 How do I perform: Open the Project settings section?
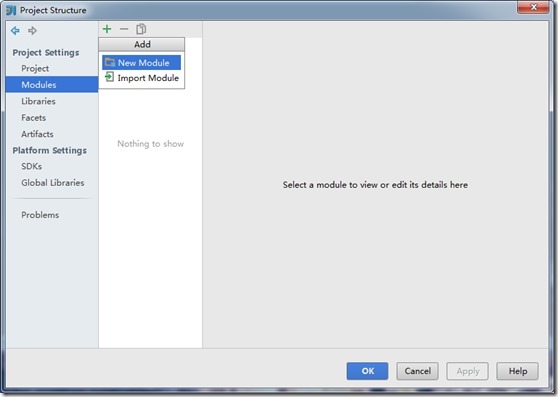tap(35, 68)
